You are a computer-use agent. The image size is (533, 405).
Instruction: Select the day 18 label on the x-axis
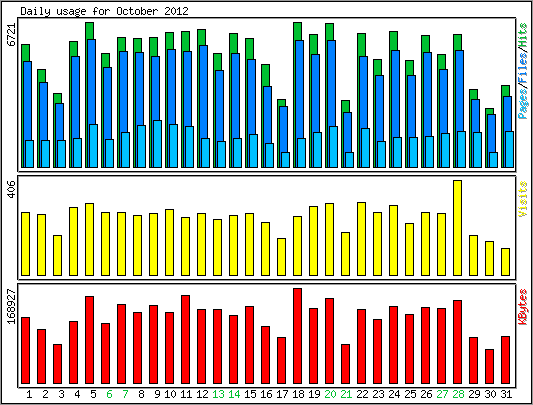(298, 394)
